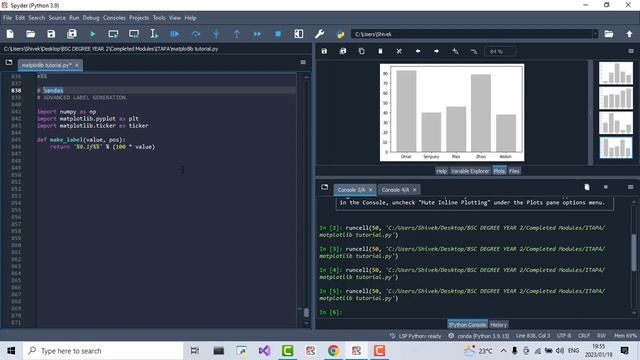
Task: Close the Console 3/A tab
Action: point(371,190)
